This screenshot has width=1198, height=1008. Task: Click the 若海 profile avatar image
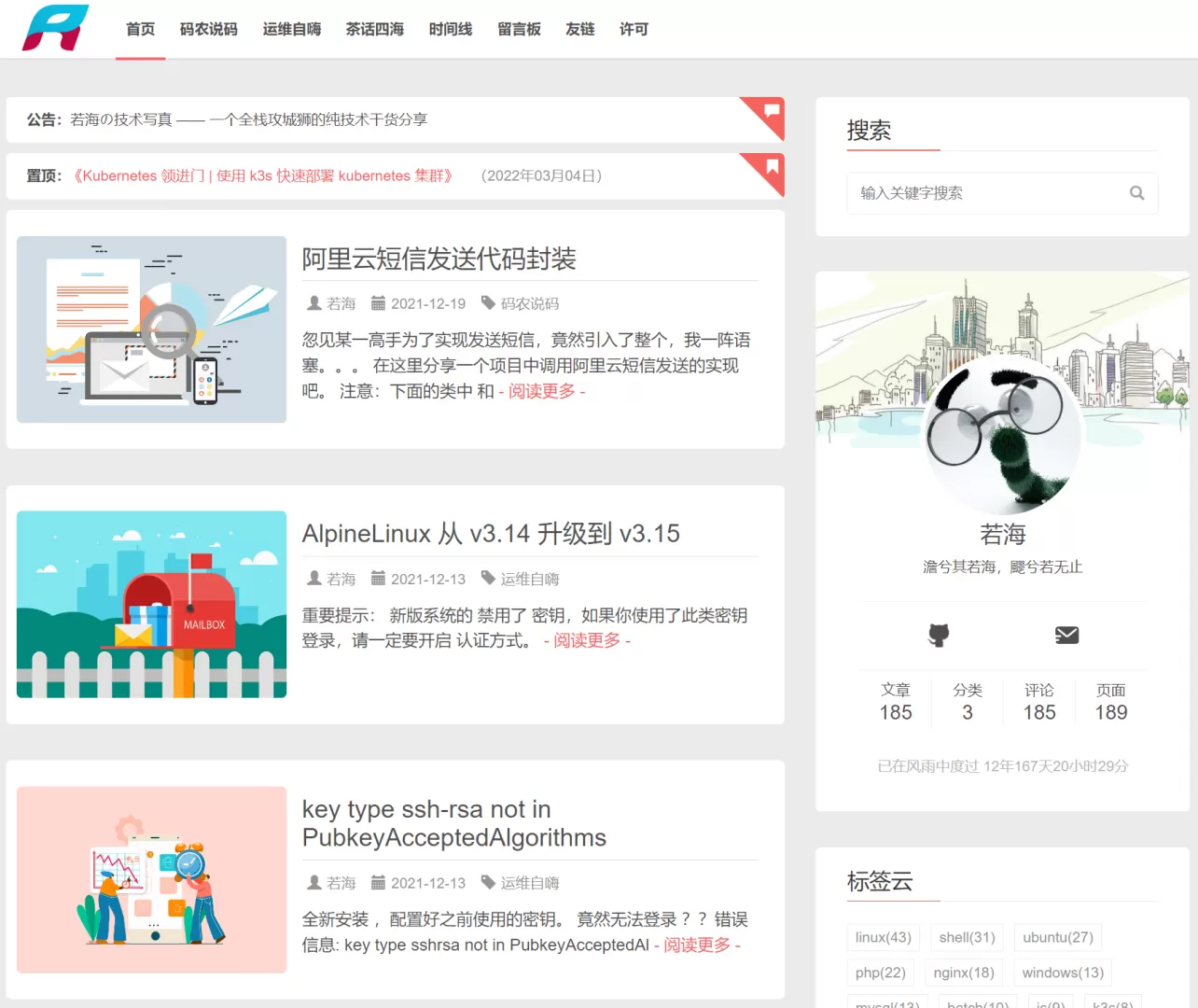(x=1002, y=435)
